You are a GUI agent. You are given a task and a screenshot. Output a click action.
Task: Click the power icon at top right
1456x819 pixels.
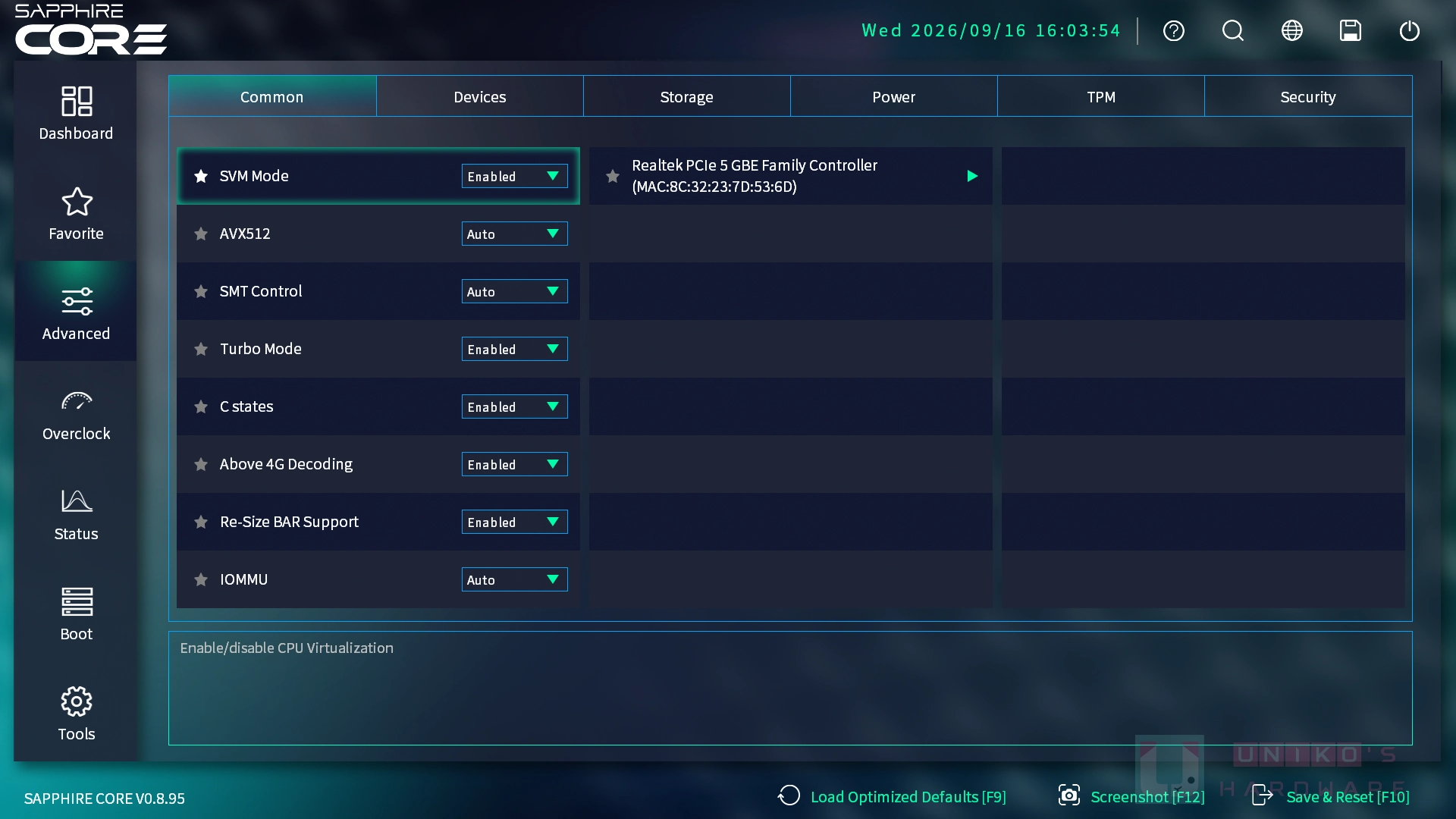1410,31
